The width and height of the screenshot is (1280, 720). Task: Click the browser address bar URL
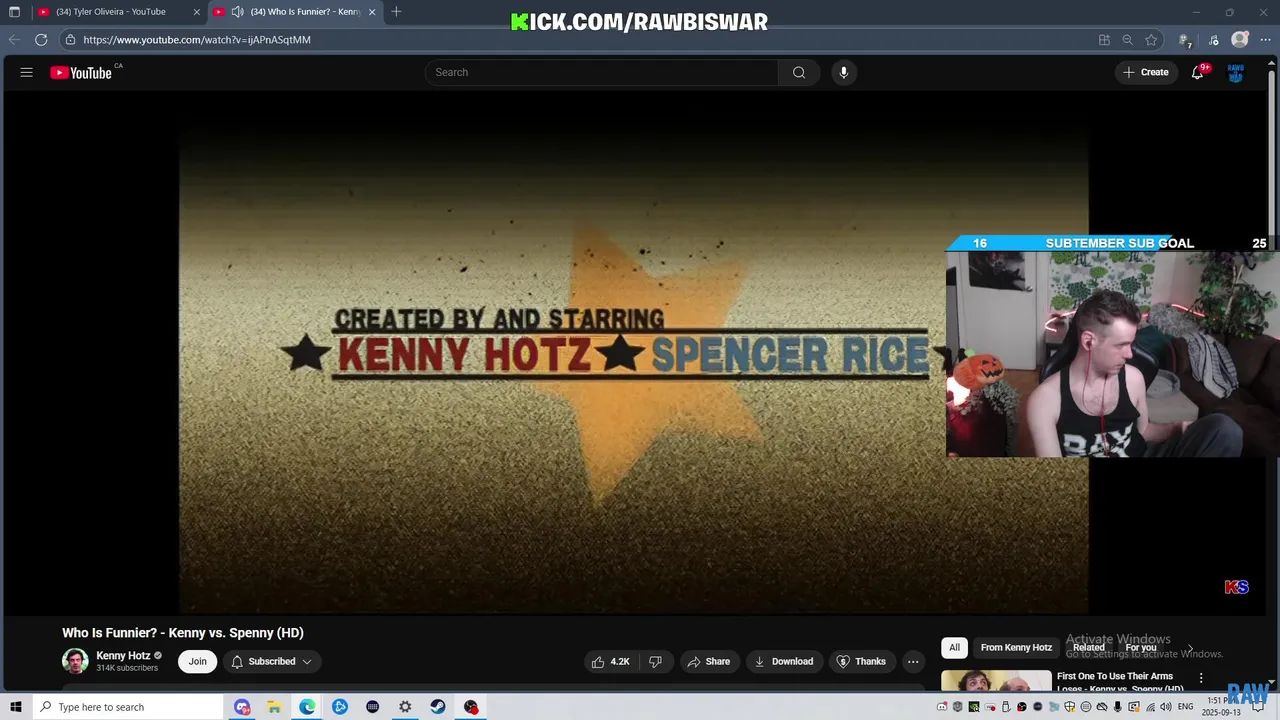pos(197,40)
